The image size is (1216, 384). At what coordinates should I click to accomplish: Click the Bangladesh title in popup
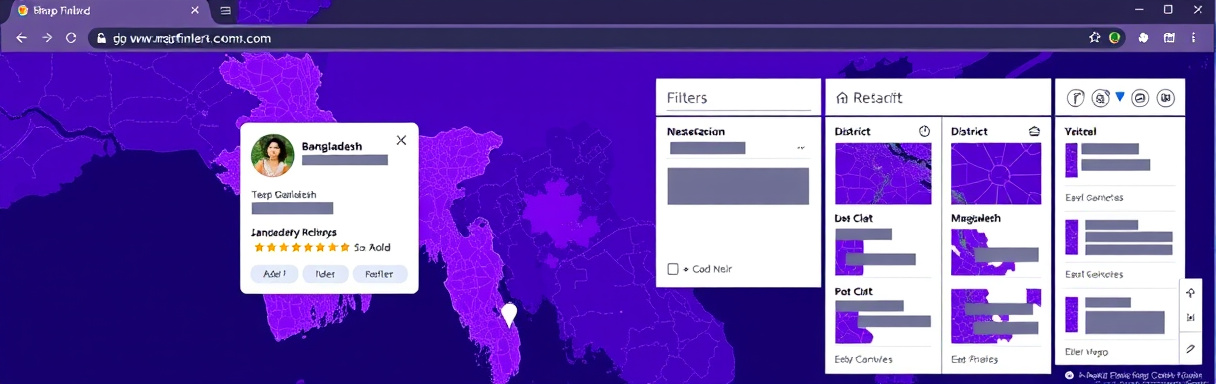332,146
